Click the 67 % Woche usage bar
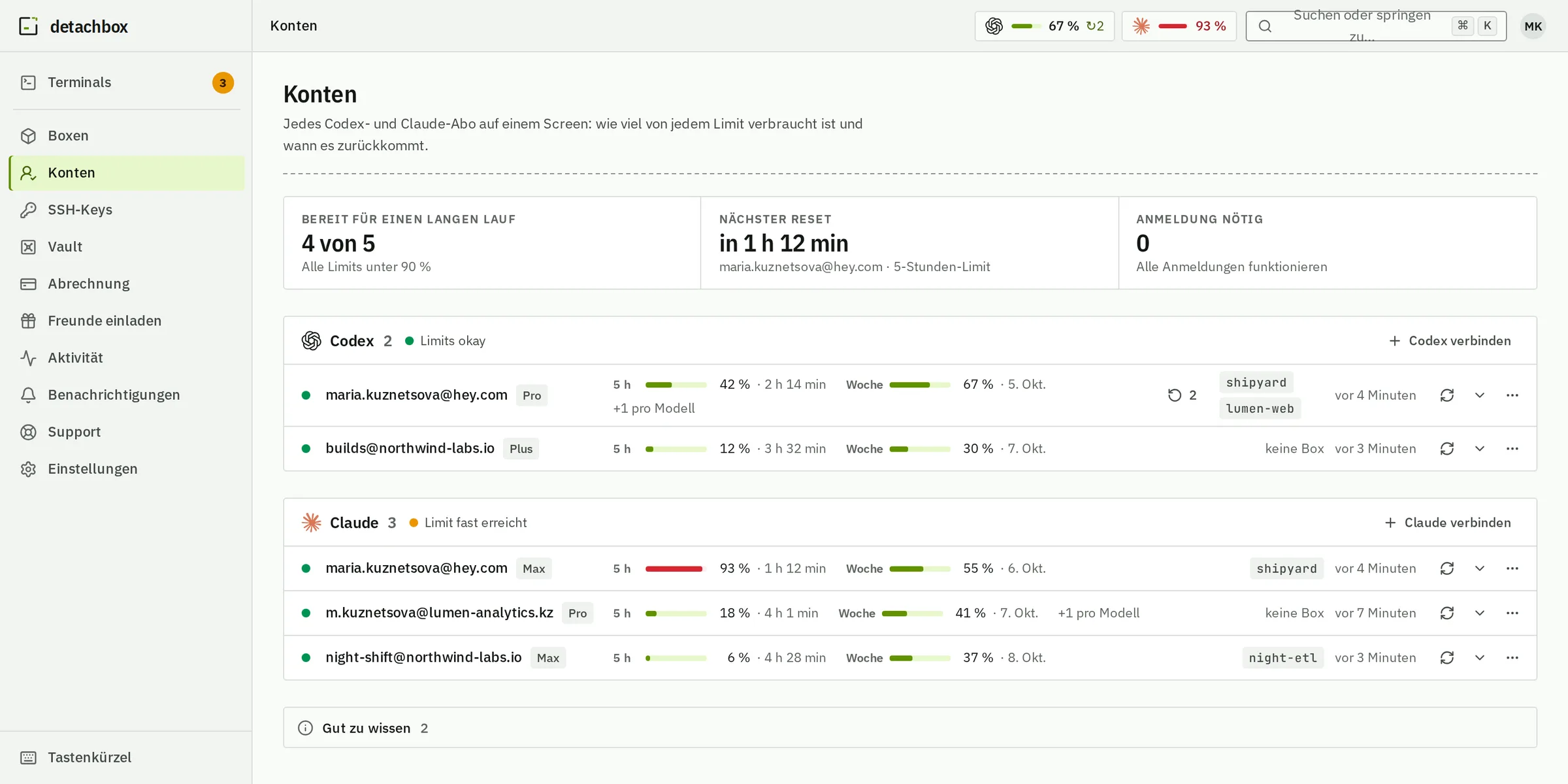 pos(920,385)
